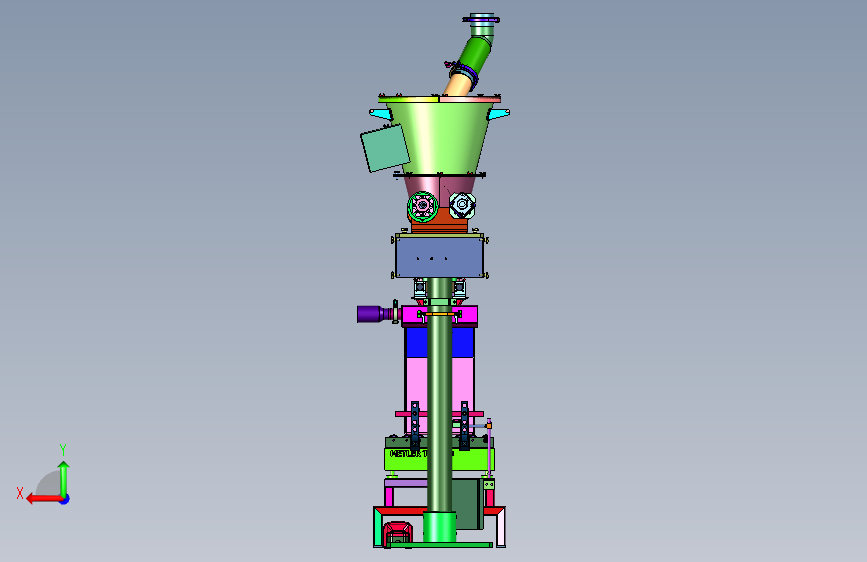Pick the green inclined inlet pipe segment
Viewport: 867px width, 562px height.
tap(476, 54)
